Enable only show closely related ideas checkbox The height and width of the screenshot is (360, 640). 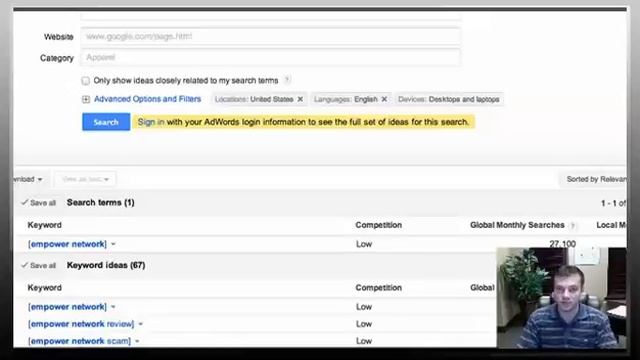point(85,81)
